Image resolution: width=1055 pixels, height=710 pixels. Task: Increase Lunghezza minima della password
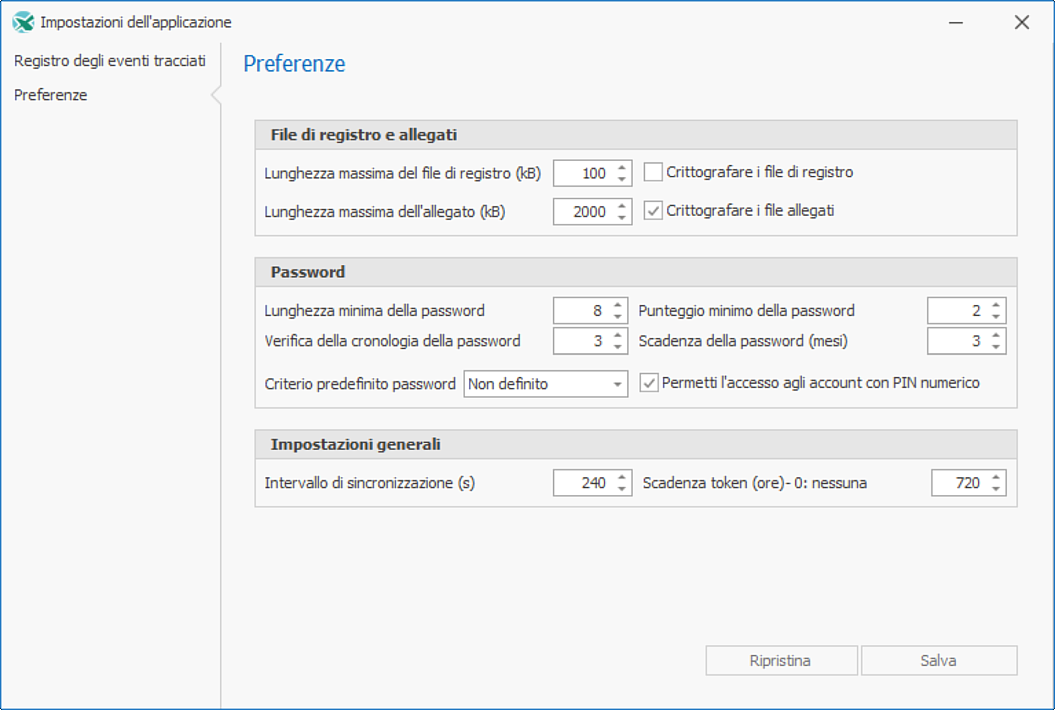point(618,305)
